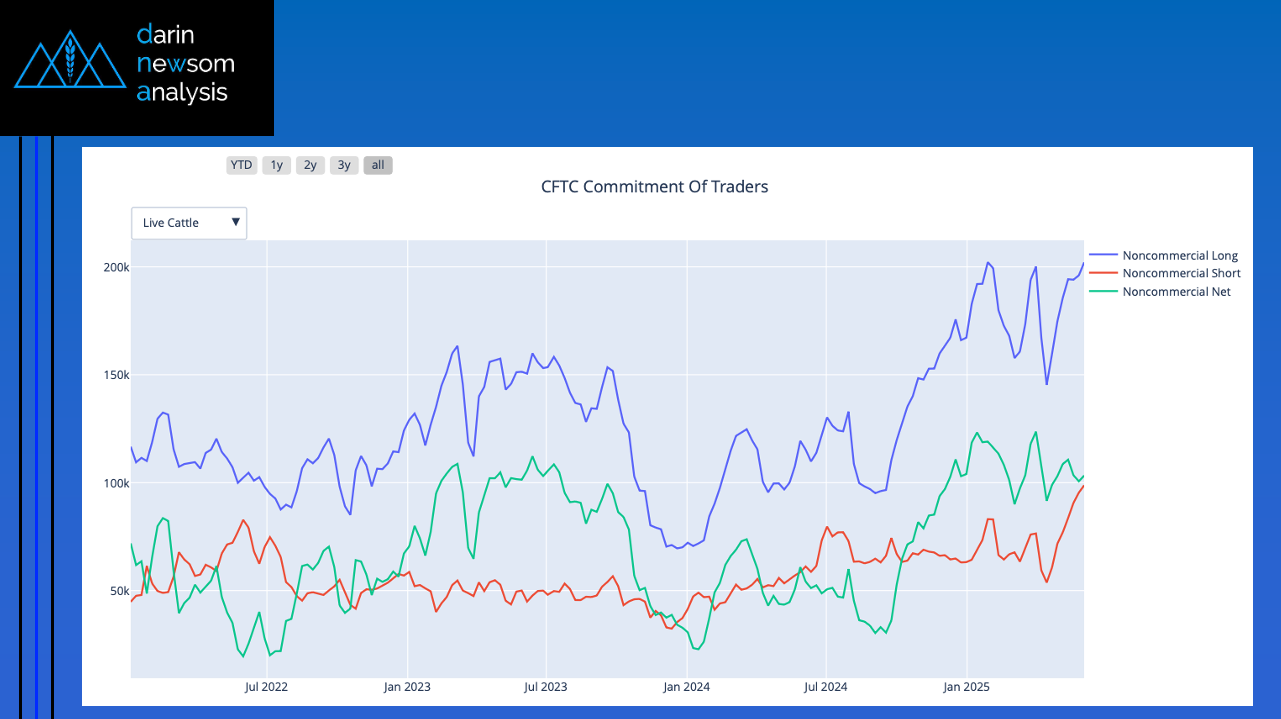This screenshot has height=719, width=1281.
Task: Toggle Noncommercial Long legend label
Action: (1180, 256)
